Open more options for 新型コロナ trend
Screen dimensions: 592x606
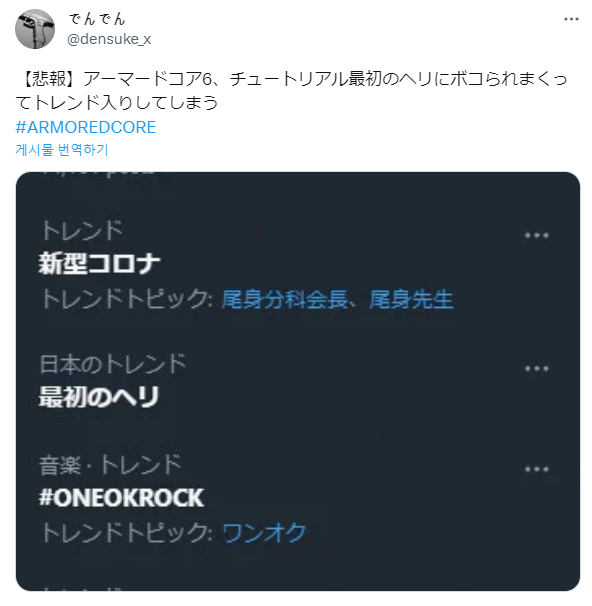coord(536,235)
